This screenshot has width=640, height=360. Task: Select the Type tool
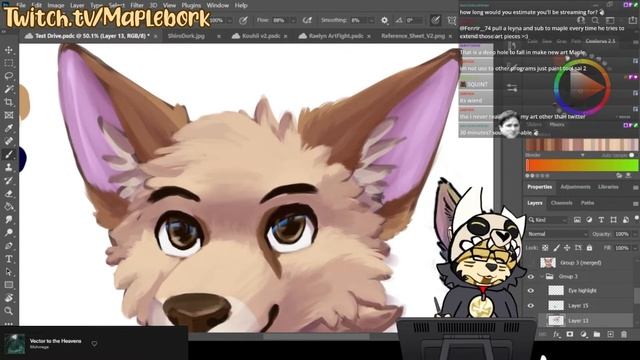[9, 259]
